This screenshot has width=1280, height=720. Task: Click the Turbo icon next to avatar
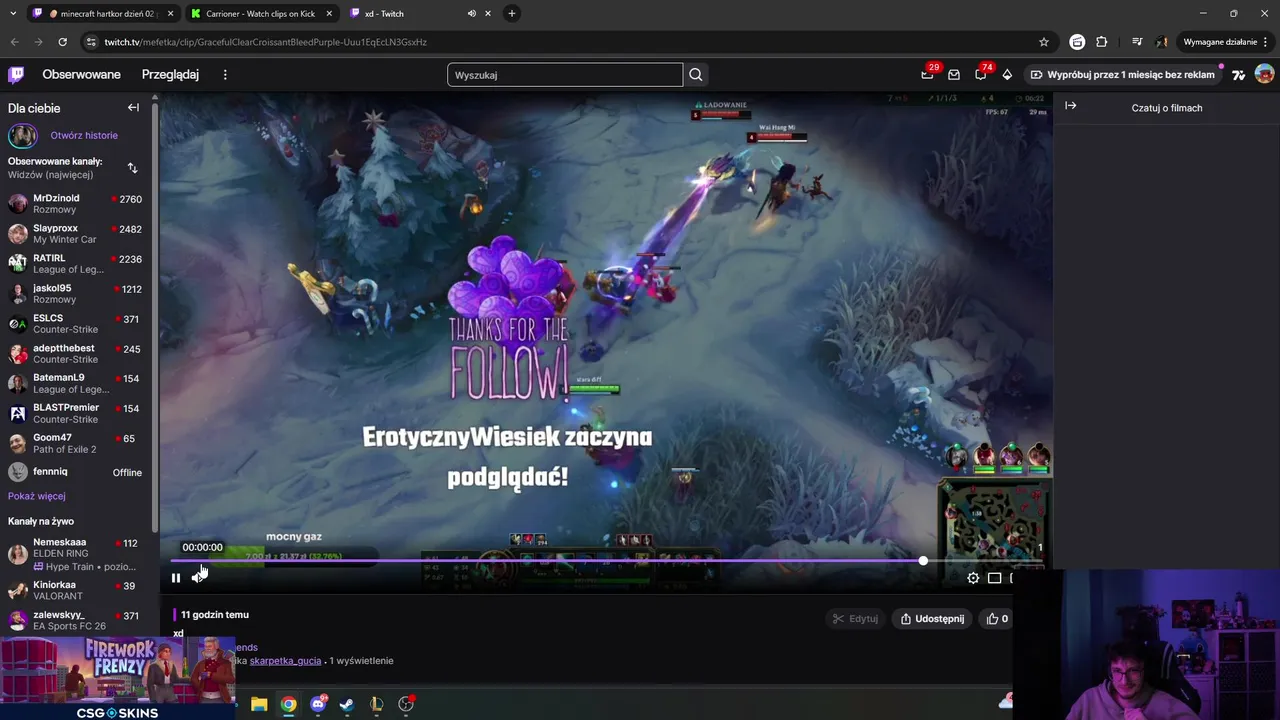pyautogui.click(x=1238, y=75)
